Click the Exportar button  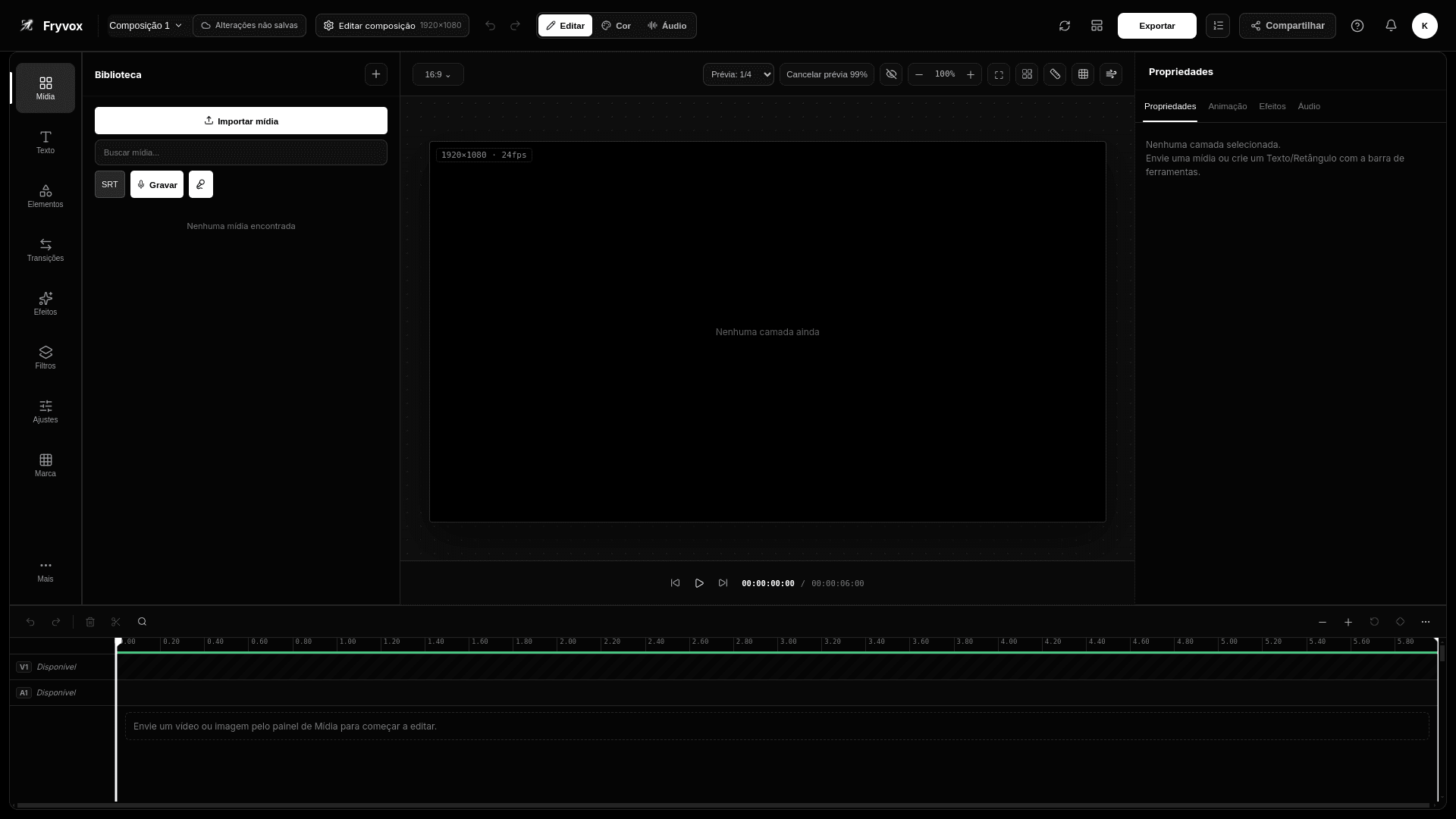(1157, 26)
